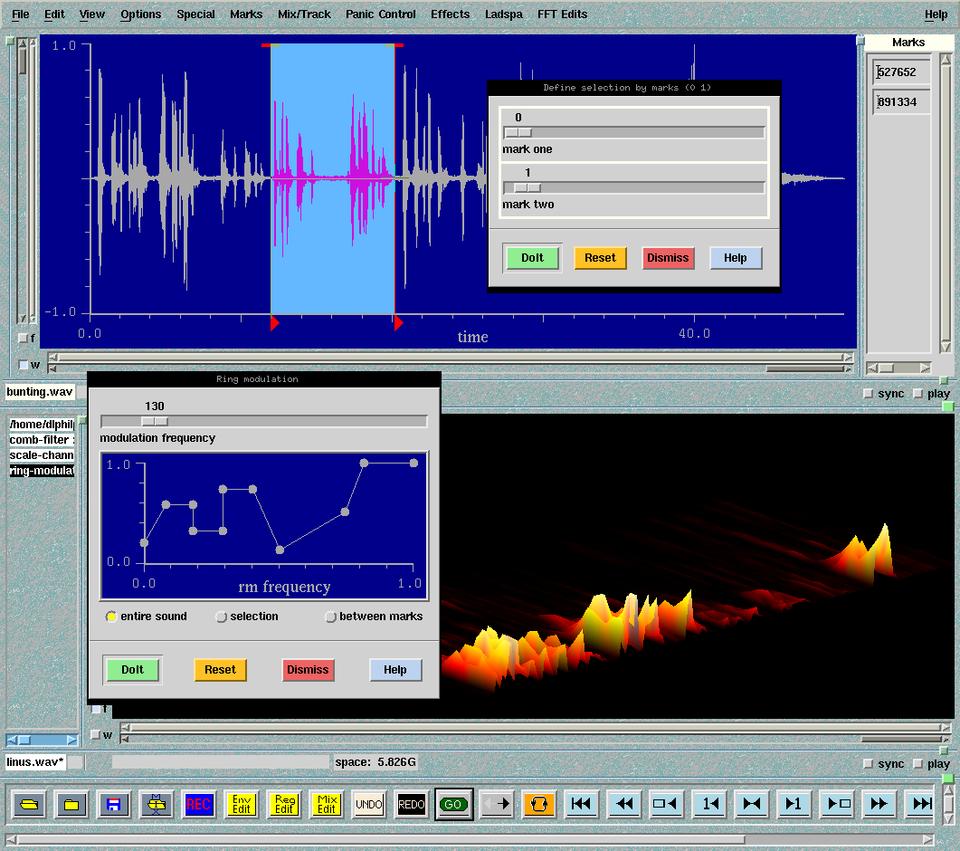Dismiss the Define selection by marks dialog
The image size is (960, 851).
click(x=667, y=258)
